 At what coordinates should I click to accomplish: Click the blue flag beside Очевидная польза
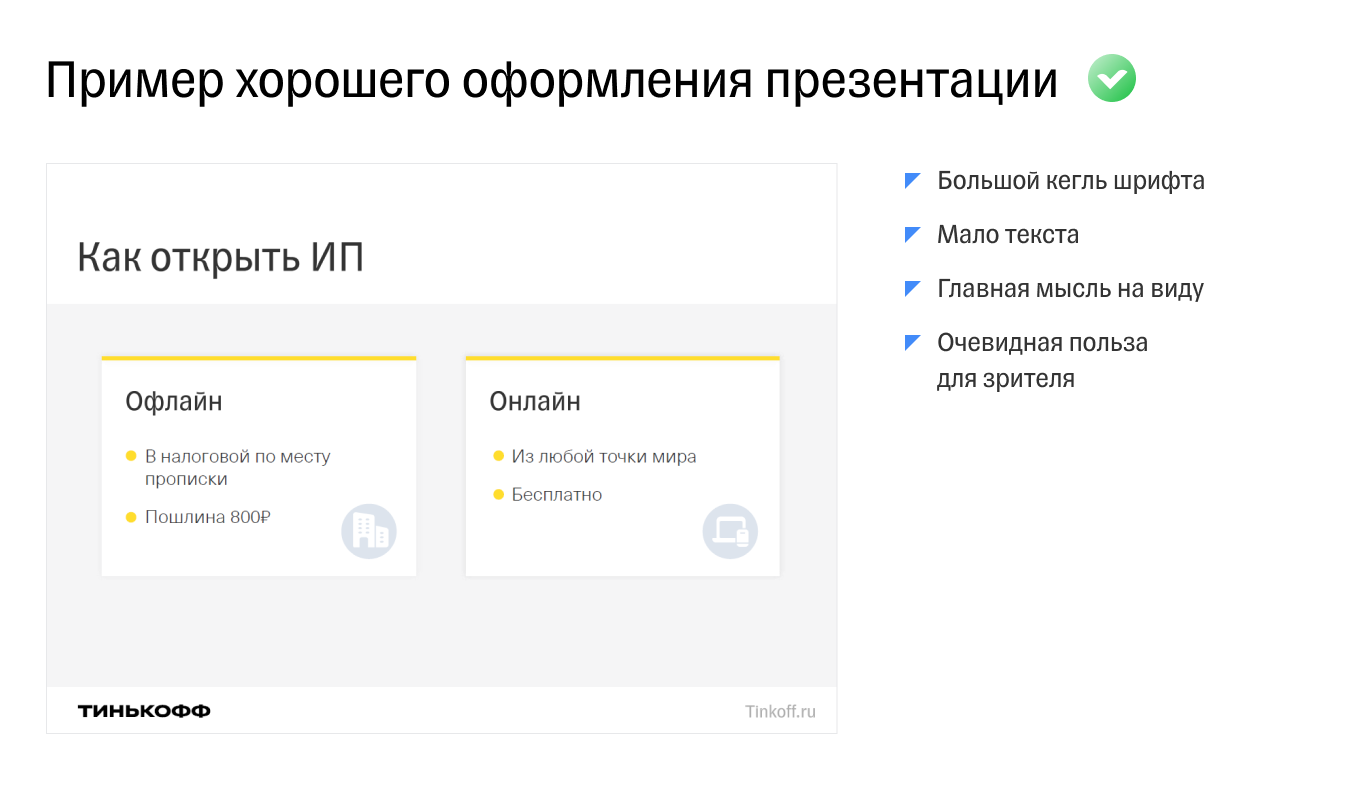[912, 341]
